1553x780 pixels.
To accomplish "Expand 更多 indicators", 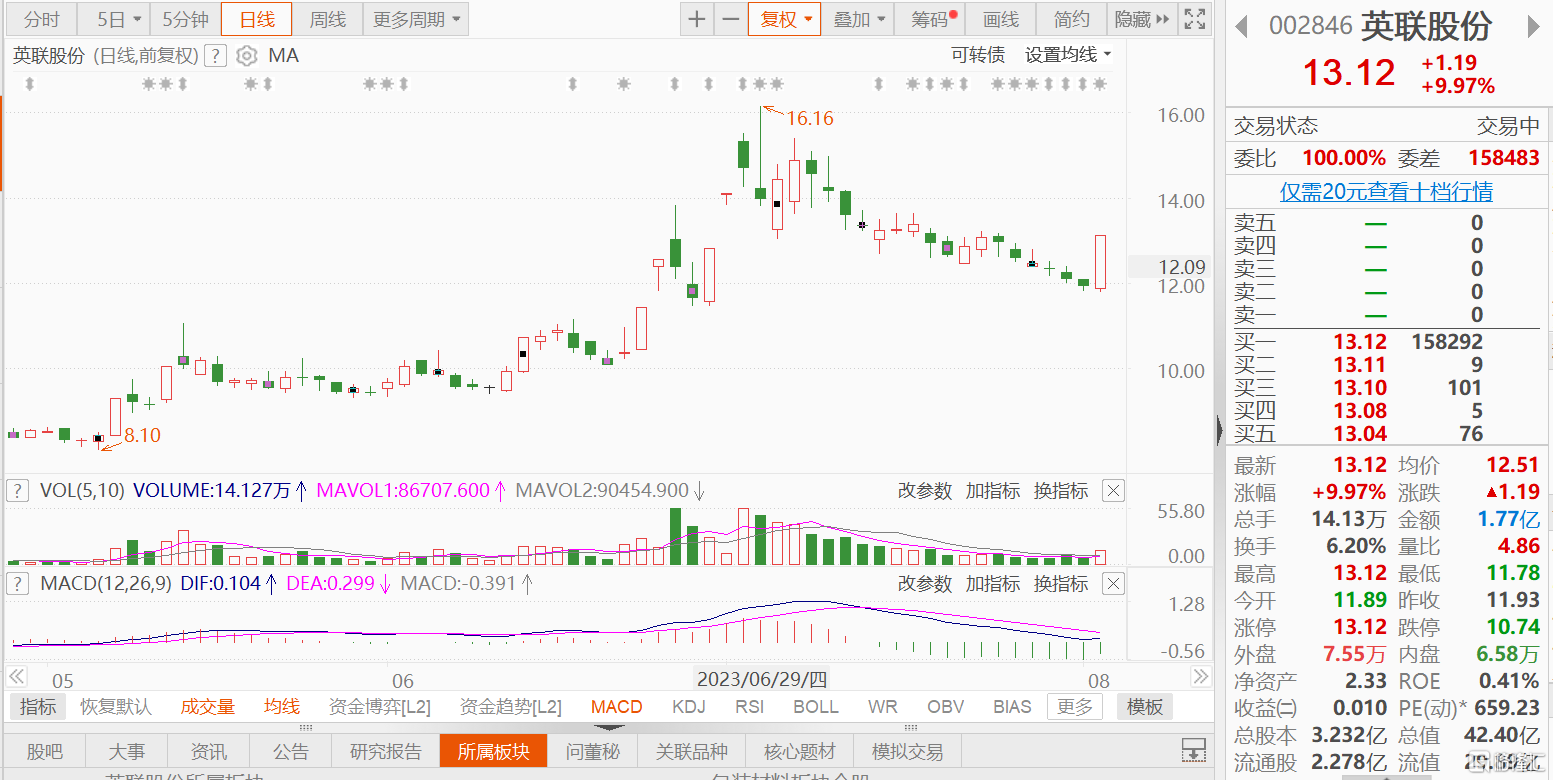I will coord(1075,707).
